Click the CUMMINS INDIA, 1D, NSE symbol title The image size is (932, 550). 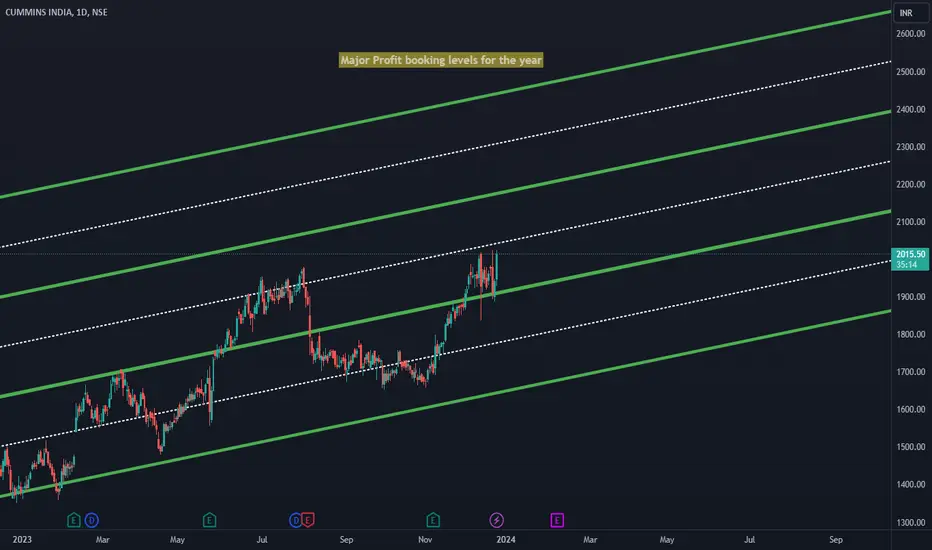click(56, 12)
